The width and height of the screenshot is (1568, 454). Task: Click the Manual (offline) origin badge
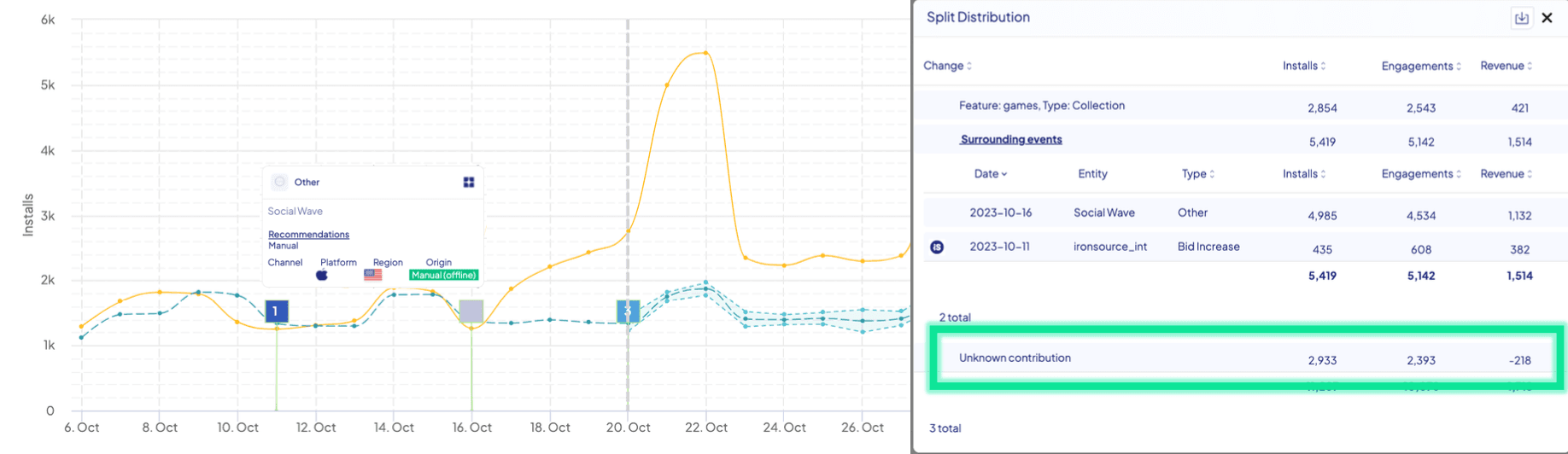coord(443,275)
